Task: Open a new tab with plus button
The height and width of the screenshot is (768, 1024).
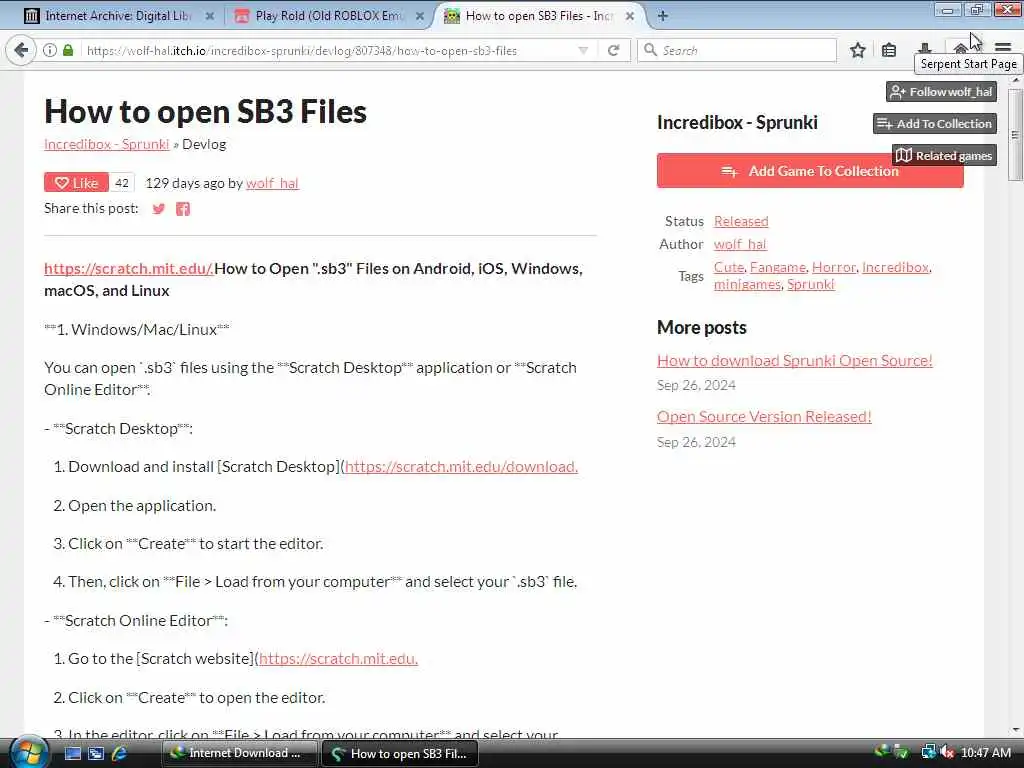Action: 663,16
